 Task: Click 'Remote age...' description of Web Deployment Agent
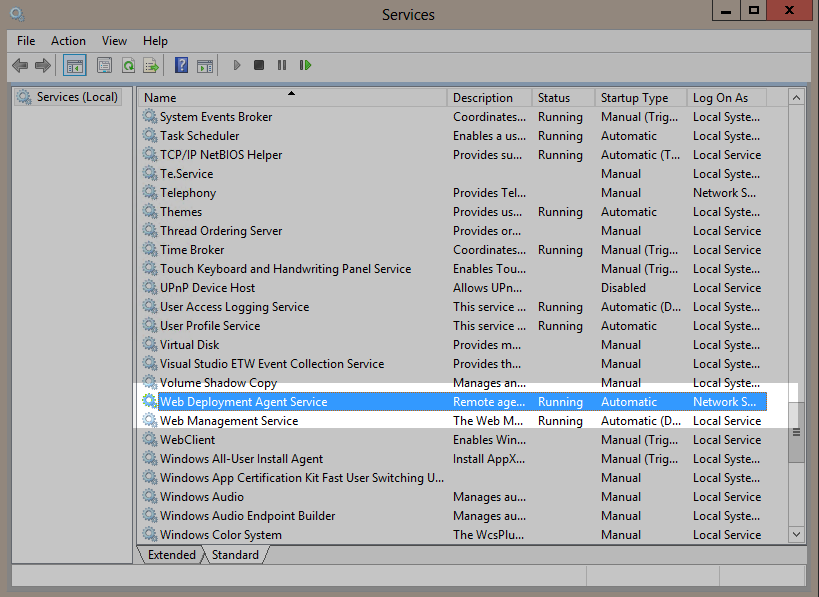click(489, 402)
